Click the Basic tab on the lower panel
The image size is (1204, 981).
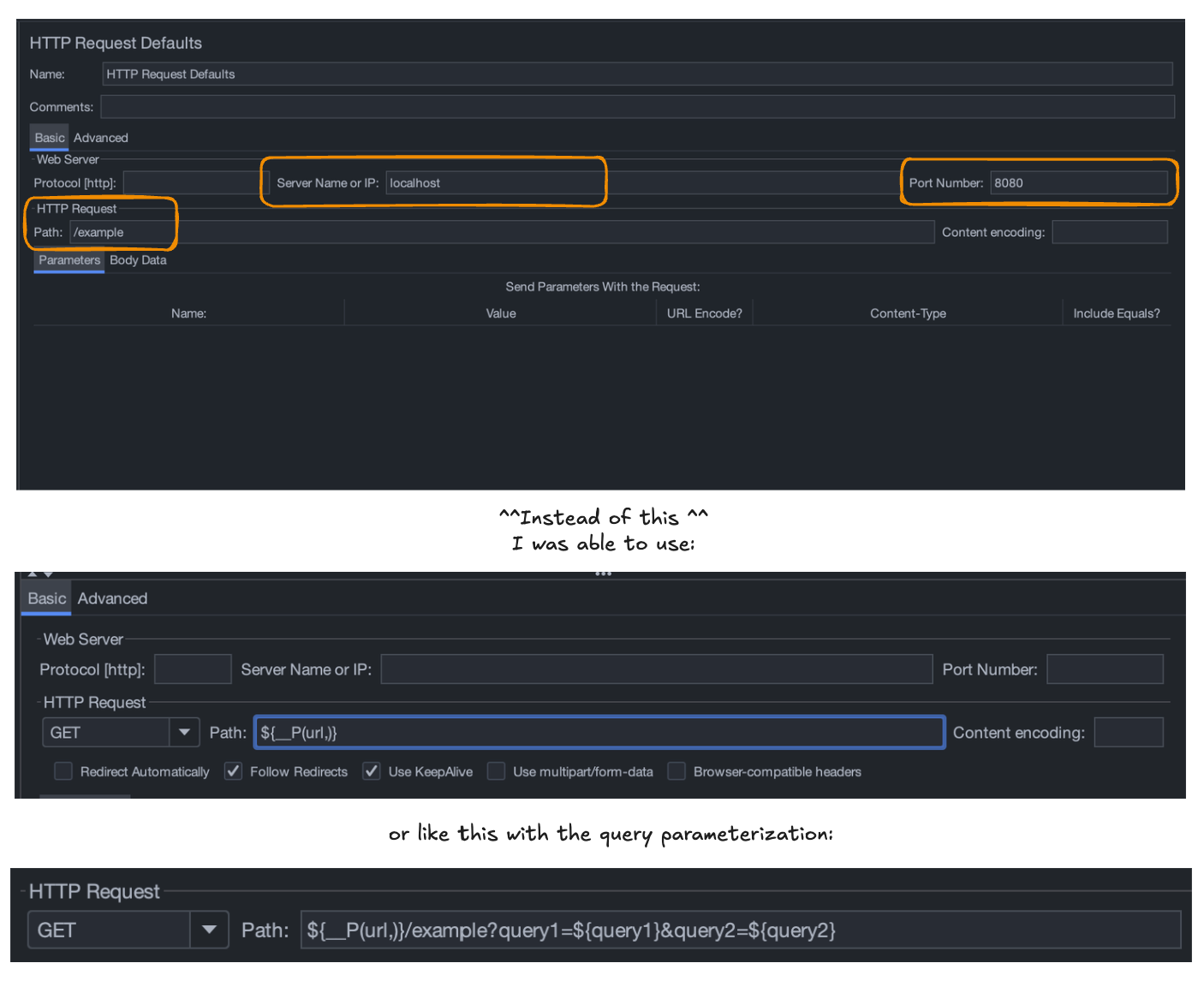pos(45,598)
